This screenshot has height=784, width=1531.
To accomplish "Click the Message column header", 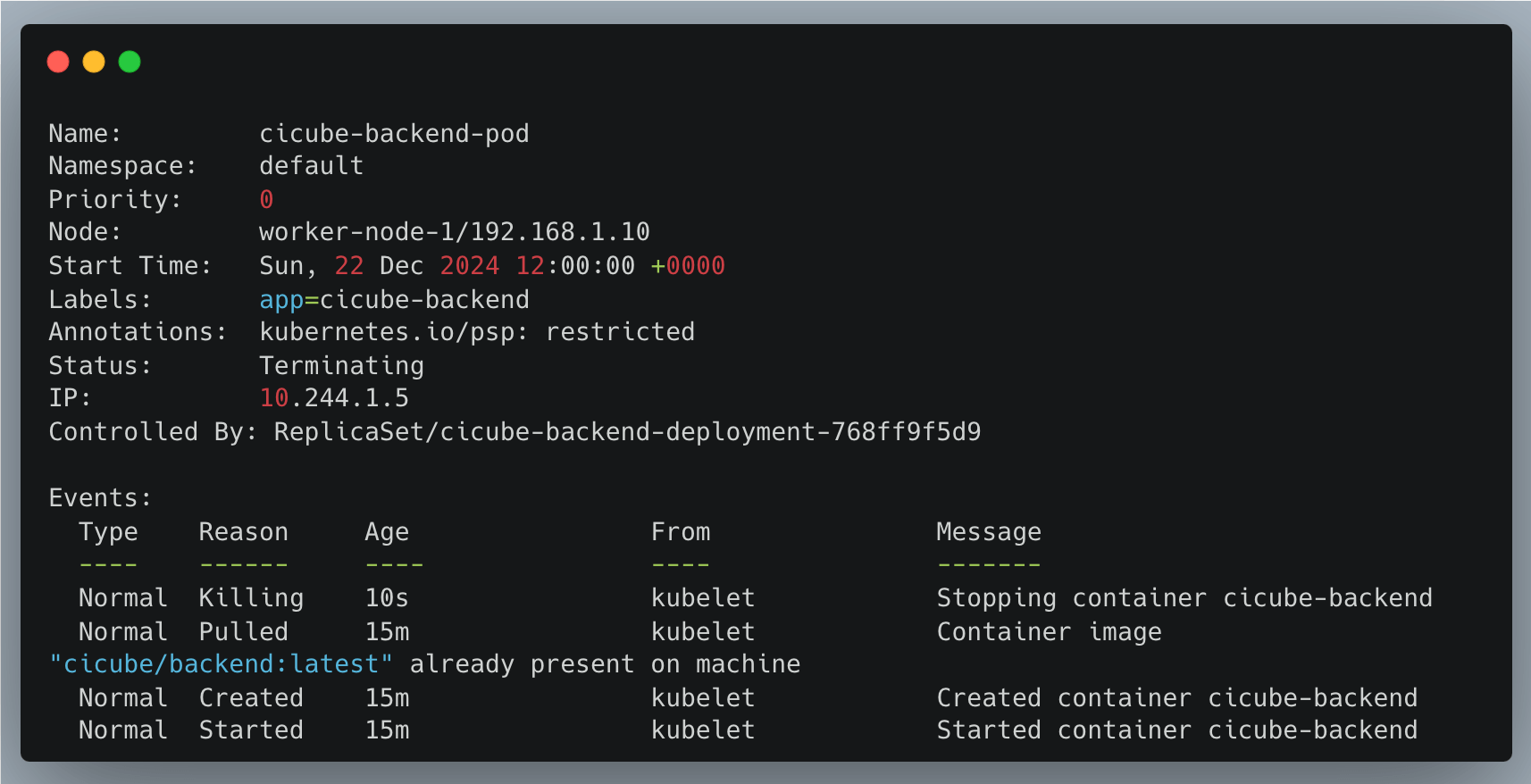I will coord(988,532).
